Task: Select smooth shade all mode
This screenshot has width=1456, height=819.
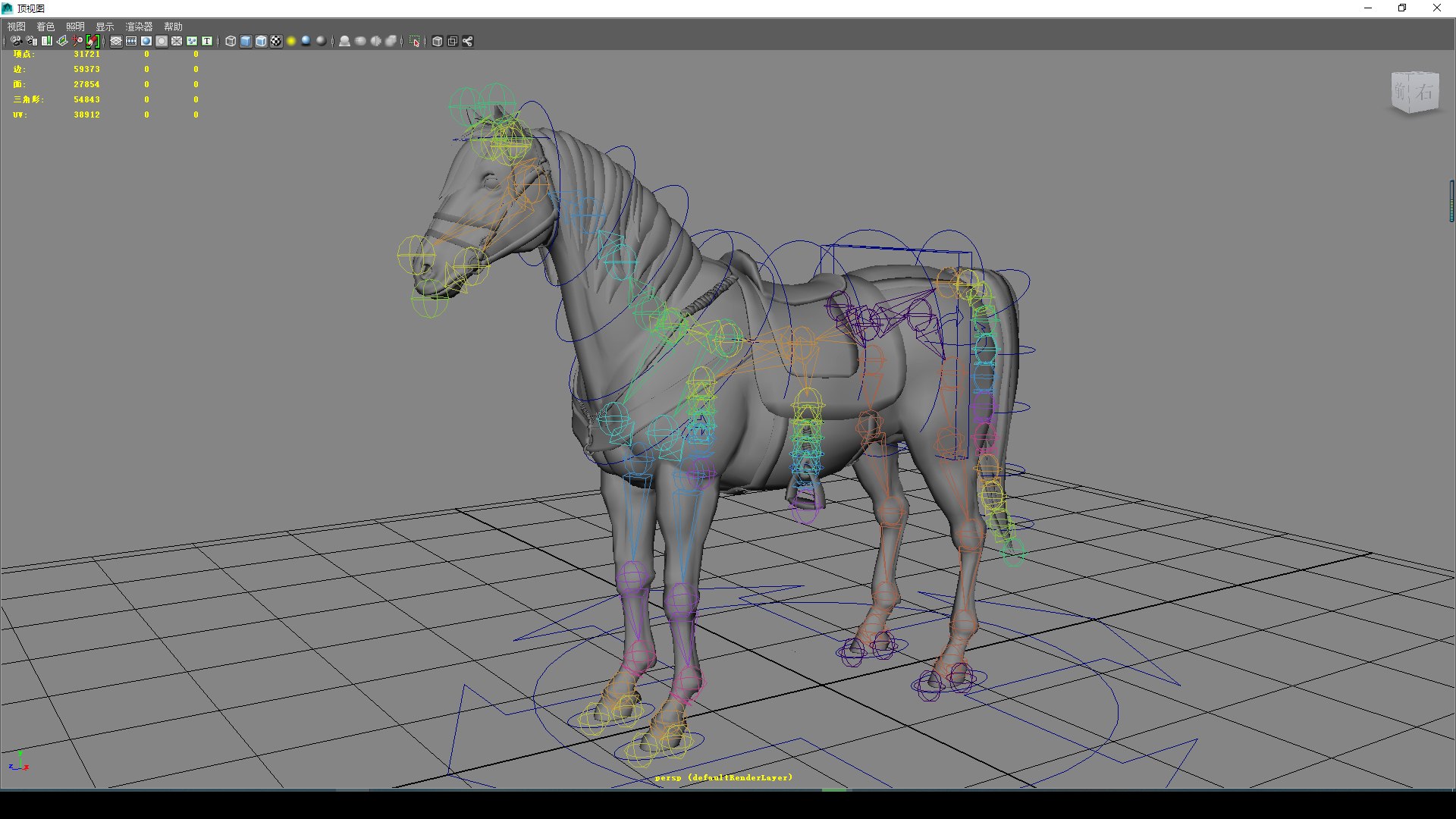Action: 246,41
